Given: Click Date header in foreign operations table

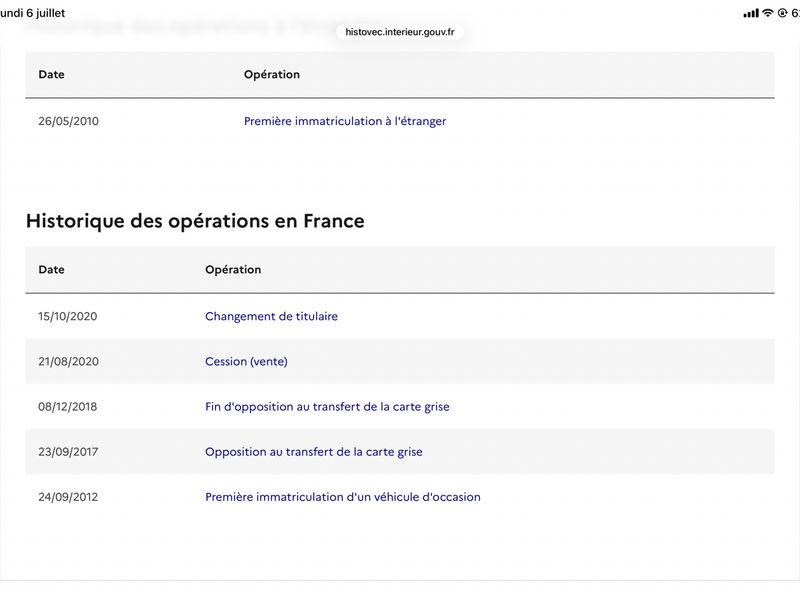Looking at the screenshot, I should point(52,74).
